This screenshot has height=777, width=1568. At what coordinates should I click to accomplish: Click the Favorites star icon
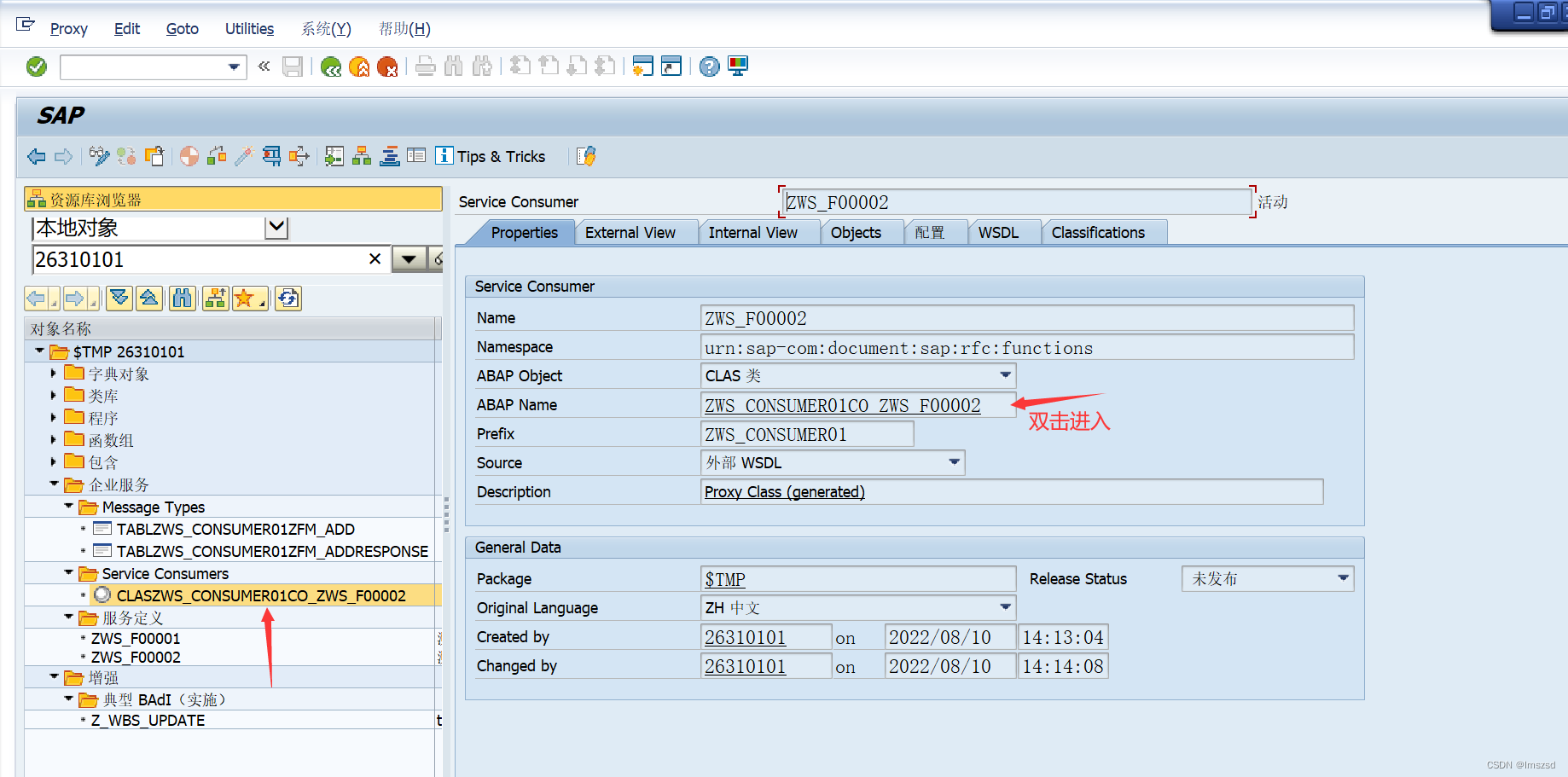(x=249, y=299)
